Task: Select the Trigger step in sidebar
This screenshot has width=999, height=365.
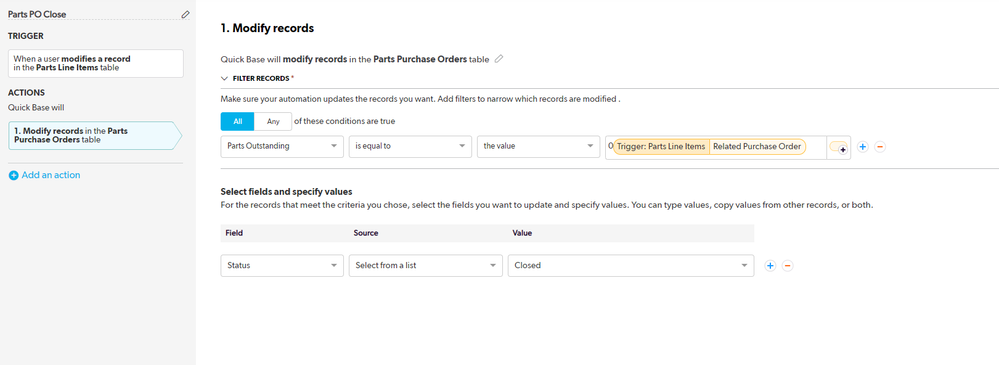Action: (96, 63)
